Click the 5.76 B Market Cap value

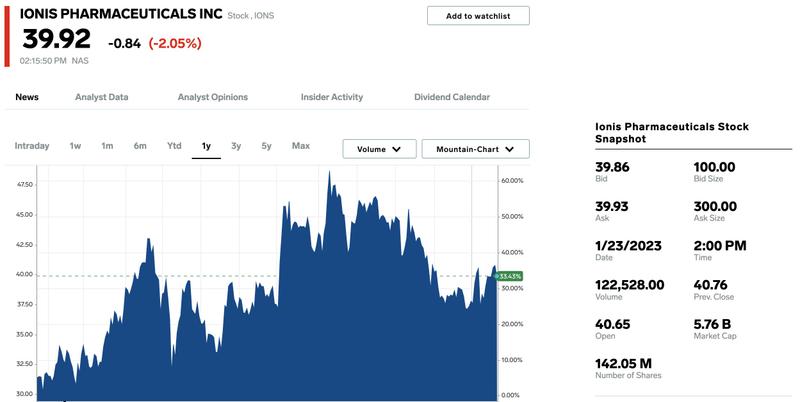pos(712,324)
